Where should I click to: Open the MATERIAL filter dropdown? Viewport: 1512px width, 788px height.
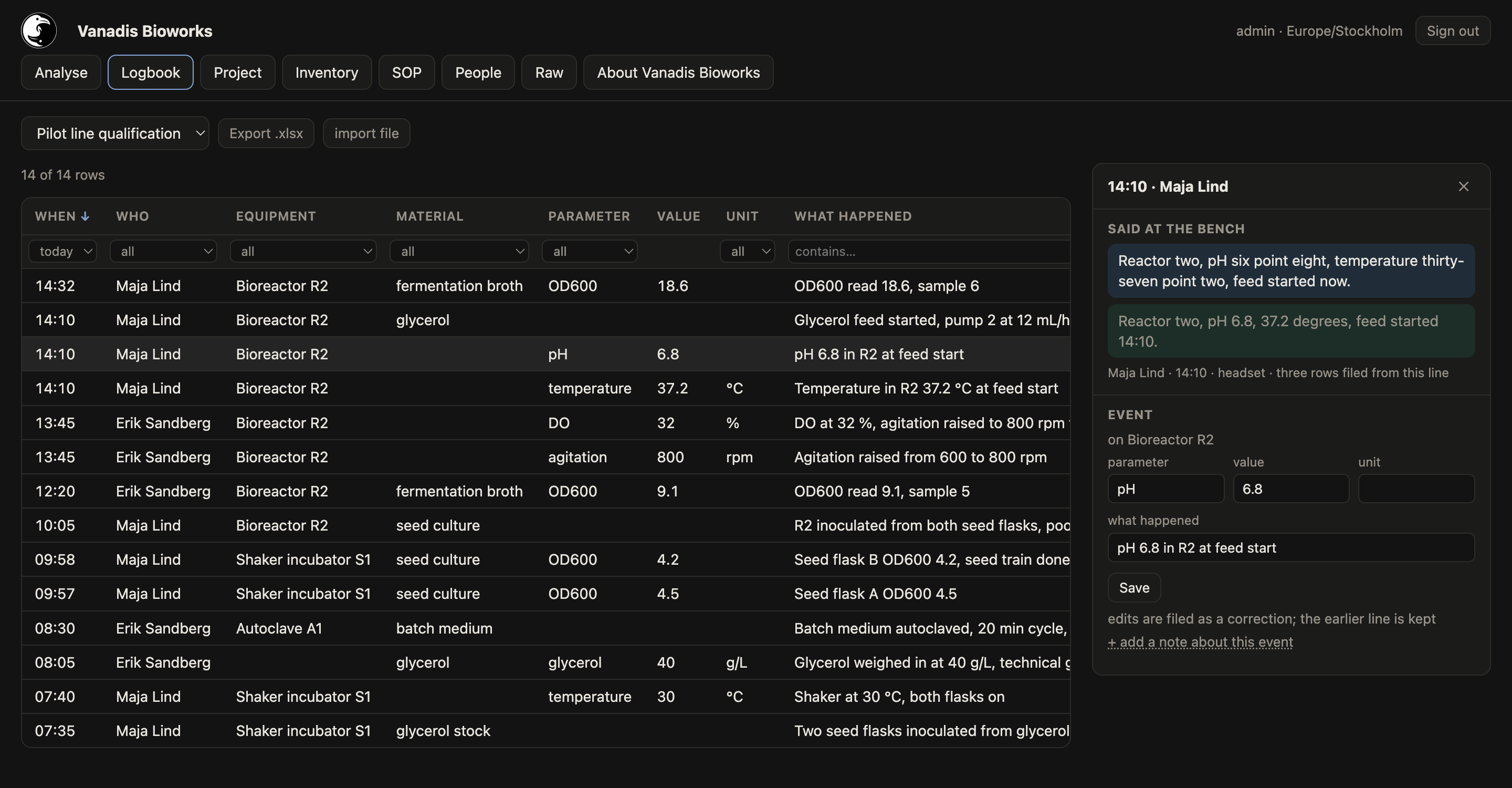pyautogui.click(x=459, y=251)
